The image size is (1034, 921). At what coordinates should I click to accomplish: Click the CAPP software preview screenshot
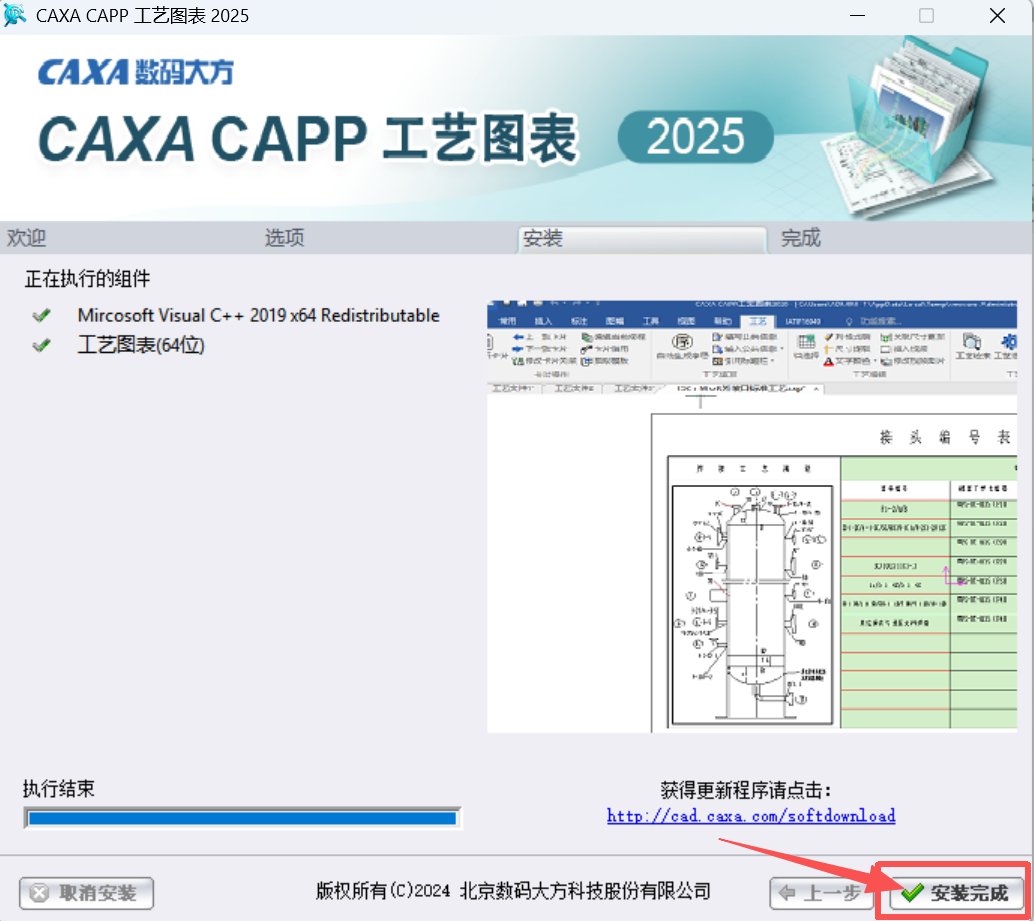(x=752, y=516)
